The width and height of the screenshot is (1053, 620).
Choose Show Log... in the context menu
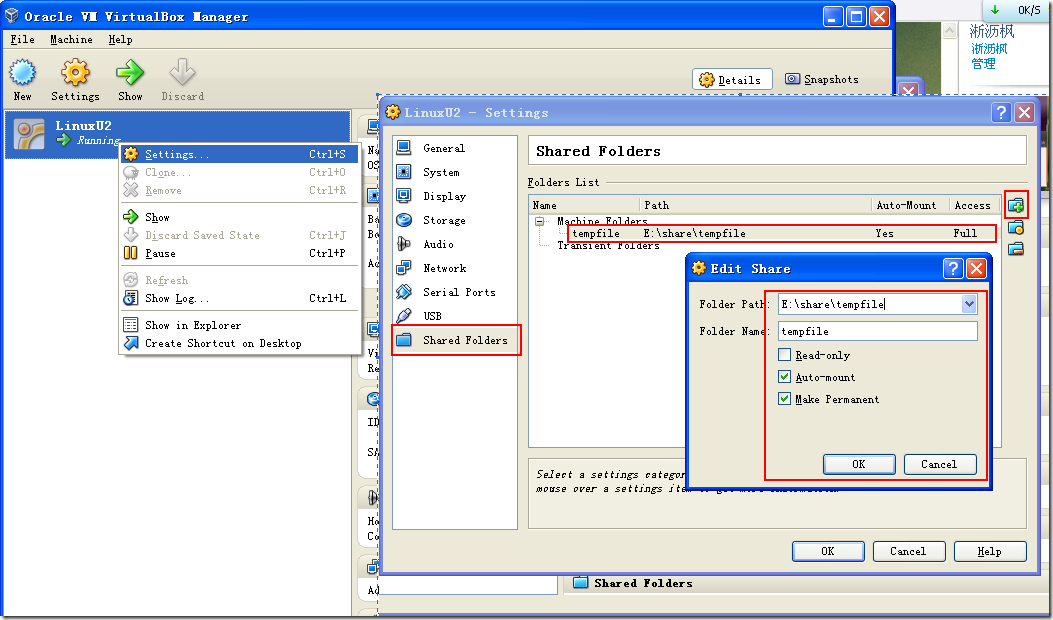tap(240, 298)
